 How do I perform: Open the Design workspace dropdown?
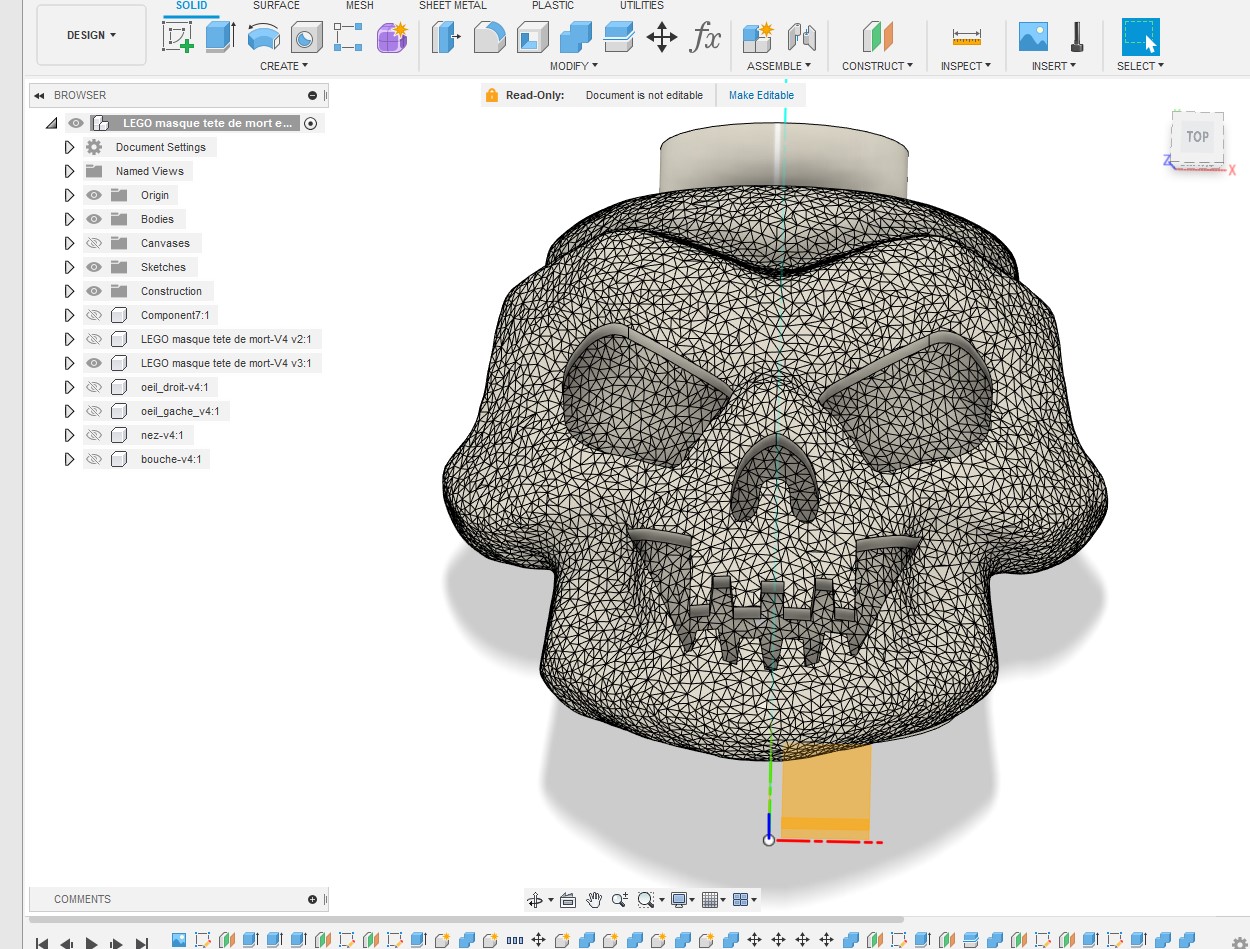pos(91,35)
